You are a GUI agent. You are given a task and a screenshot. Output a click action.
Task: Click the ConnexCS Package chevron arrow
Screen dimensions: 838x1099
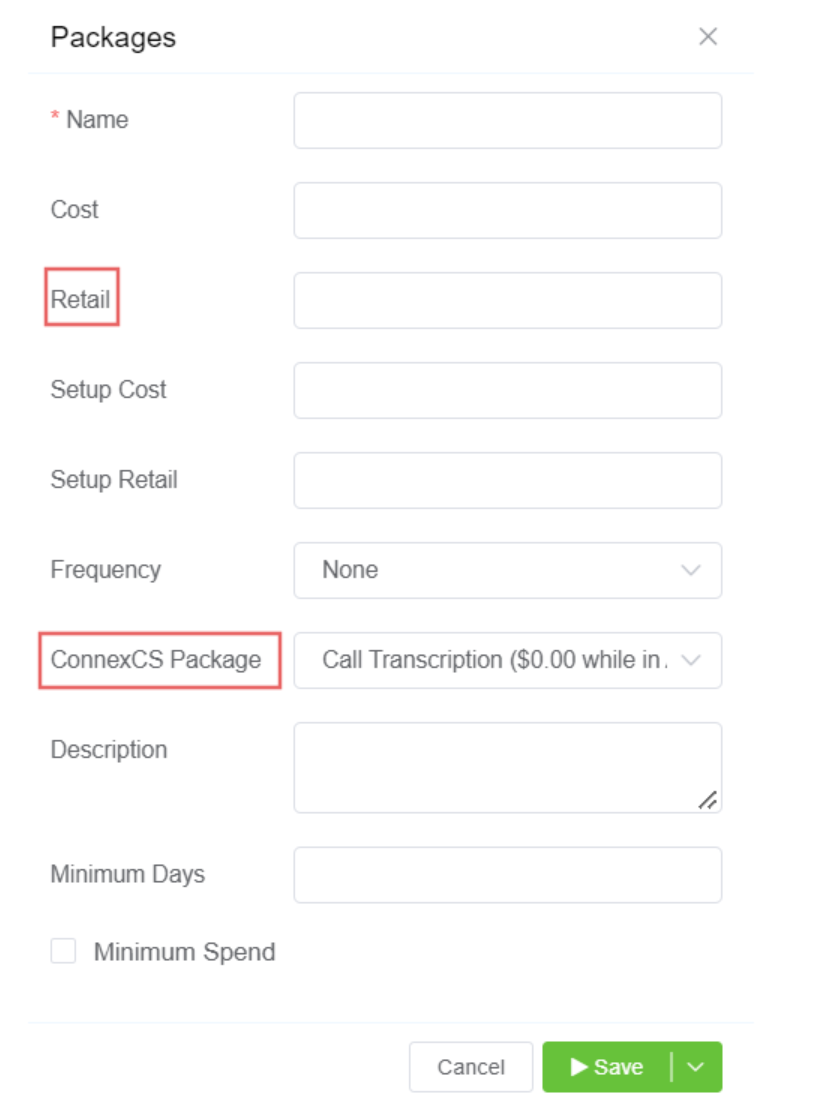[x=690, y=660]
